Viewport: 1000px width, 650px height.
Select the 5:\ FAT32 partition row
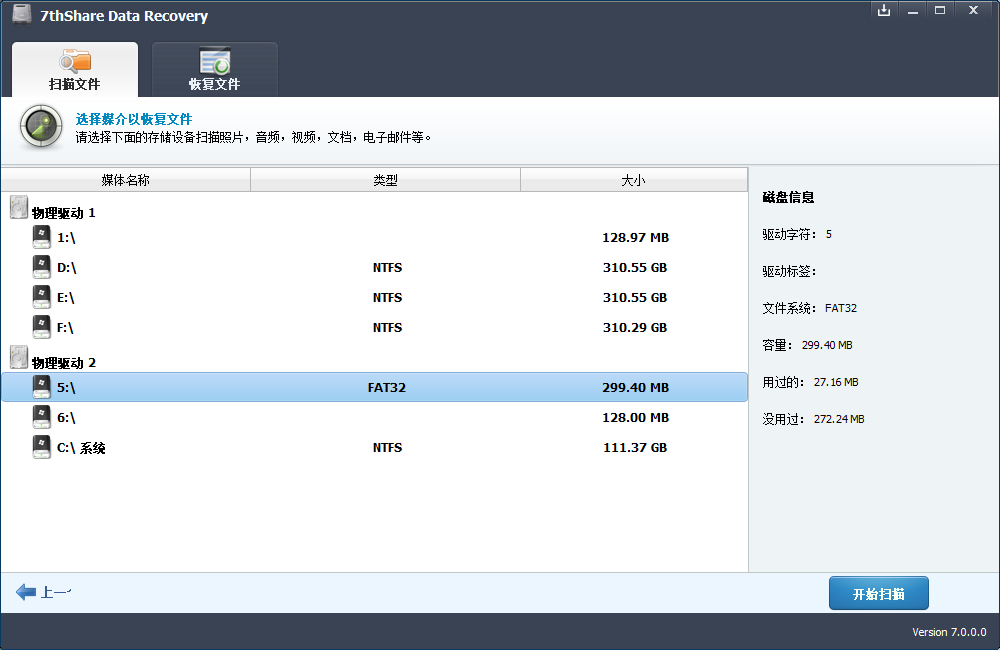374,388
